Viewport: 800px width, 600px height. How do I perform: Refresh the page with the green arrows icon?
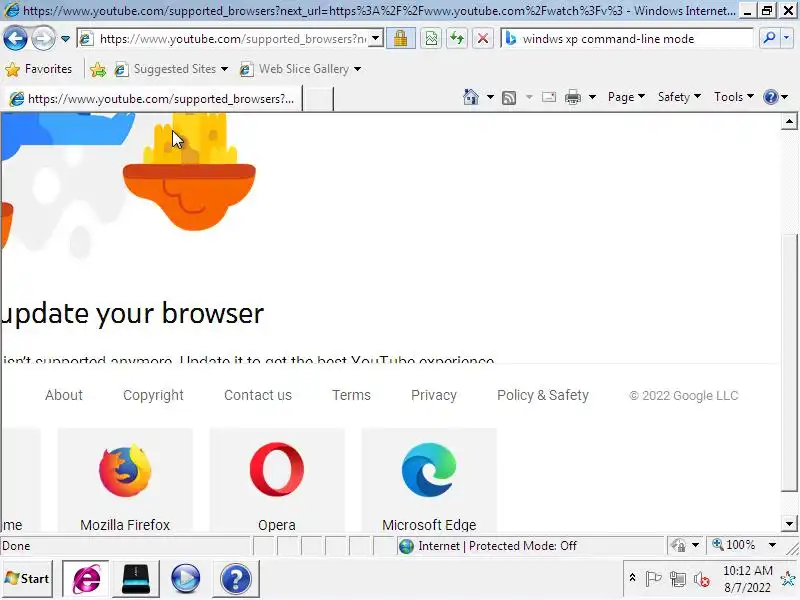coord(457,39)
